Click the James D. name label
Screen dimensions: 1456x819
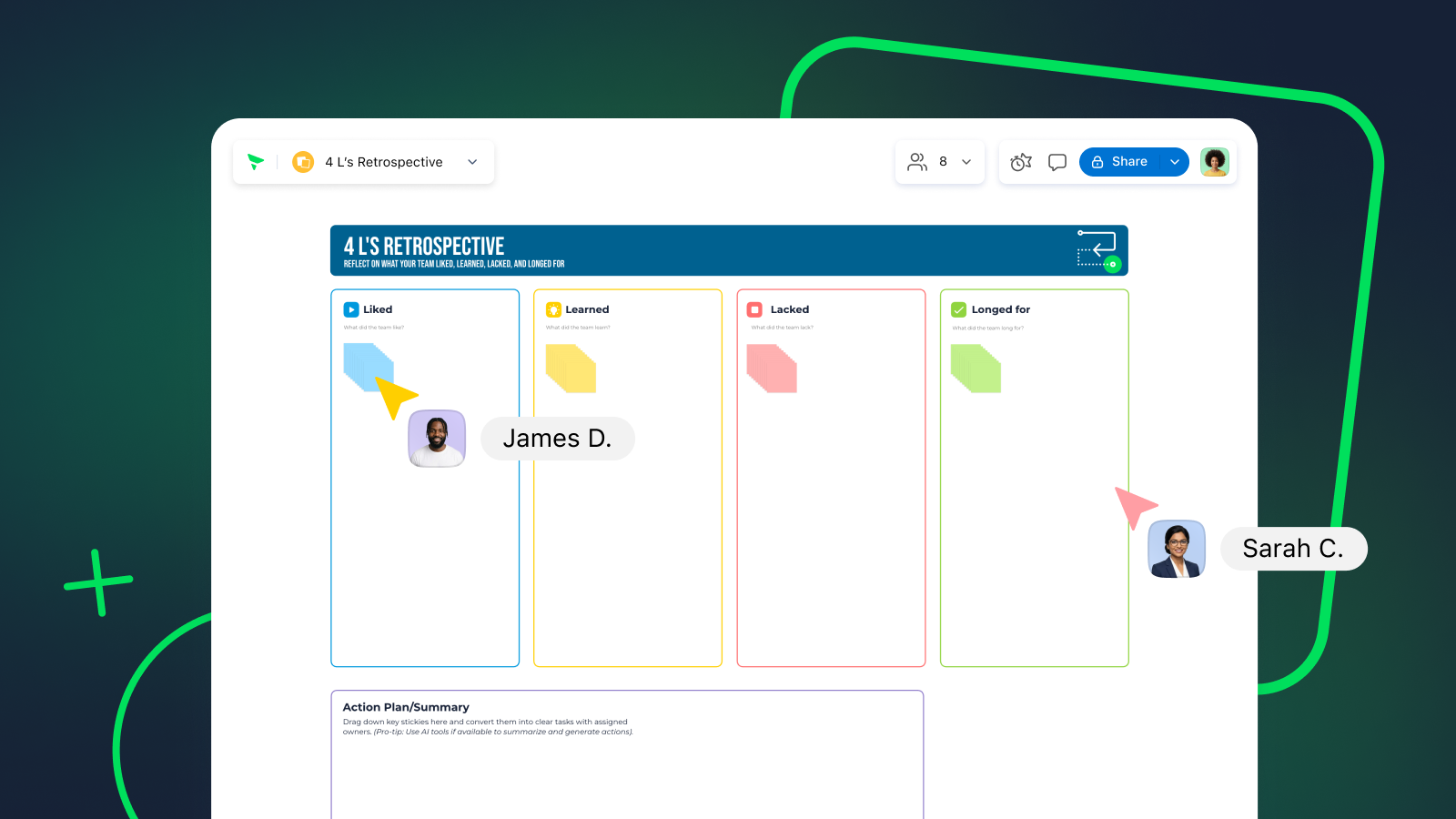point(557,439)
